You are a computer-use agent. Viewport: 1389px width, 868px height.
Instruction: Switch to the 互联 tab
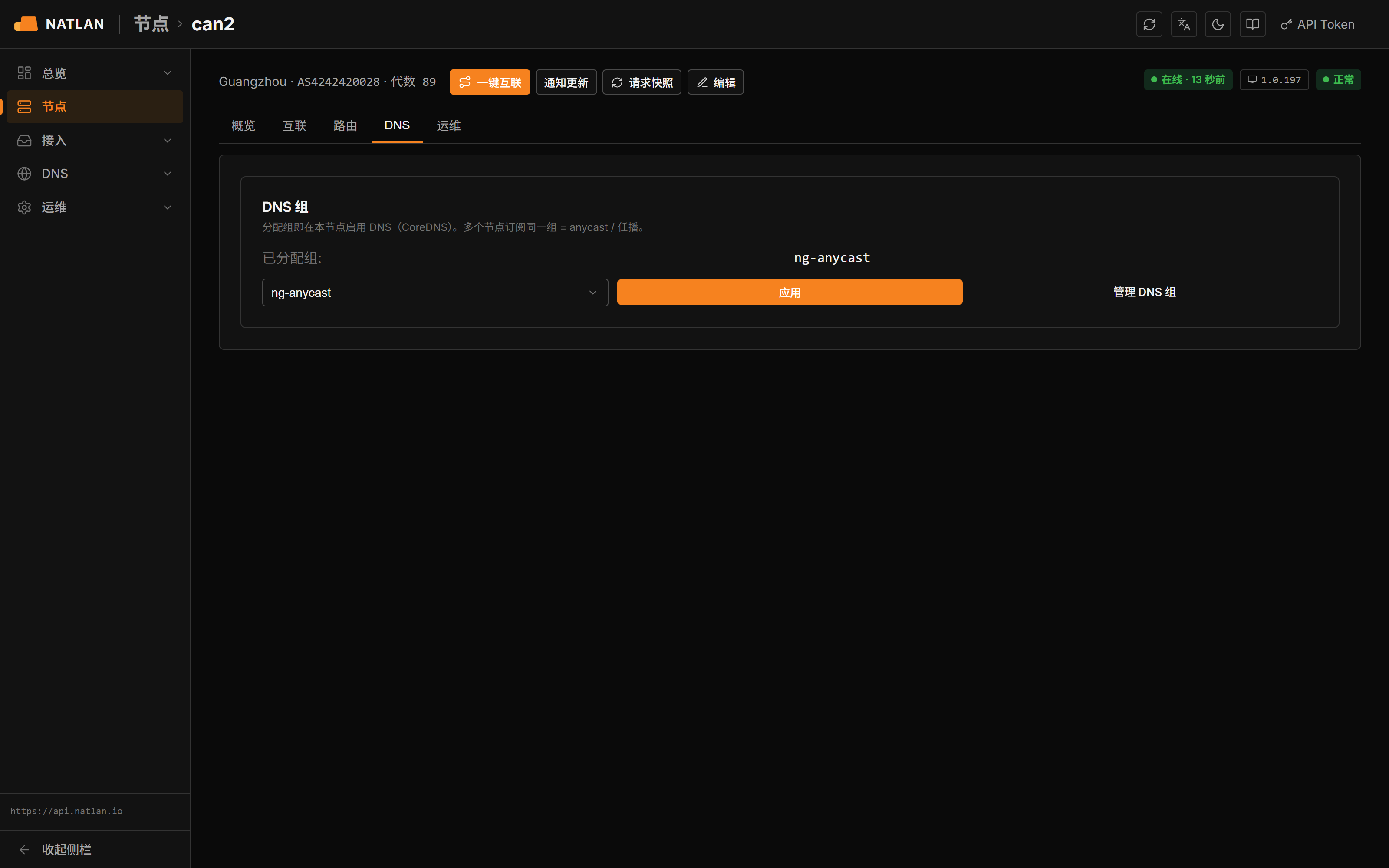point(294,125)
